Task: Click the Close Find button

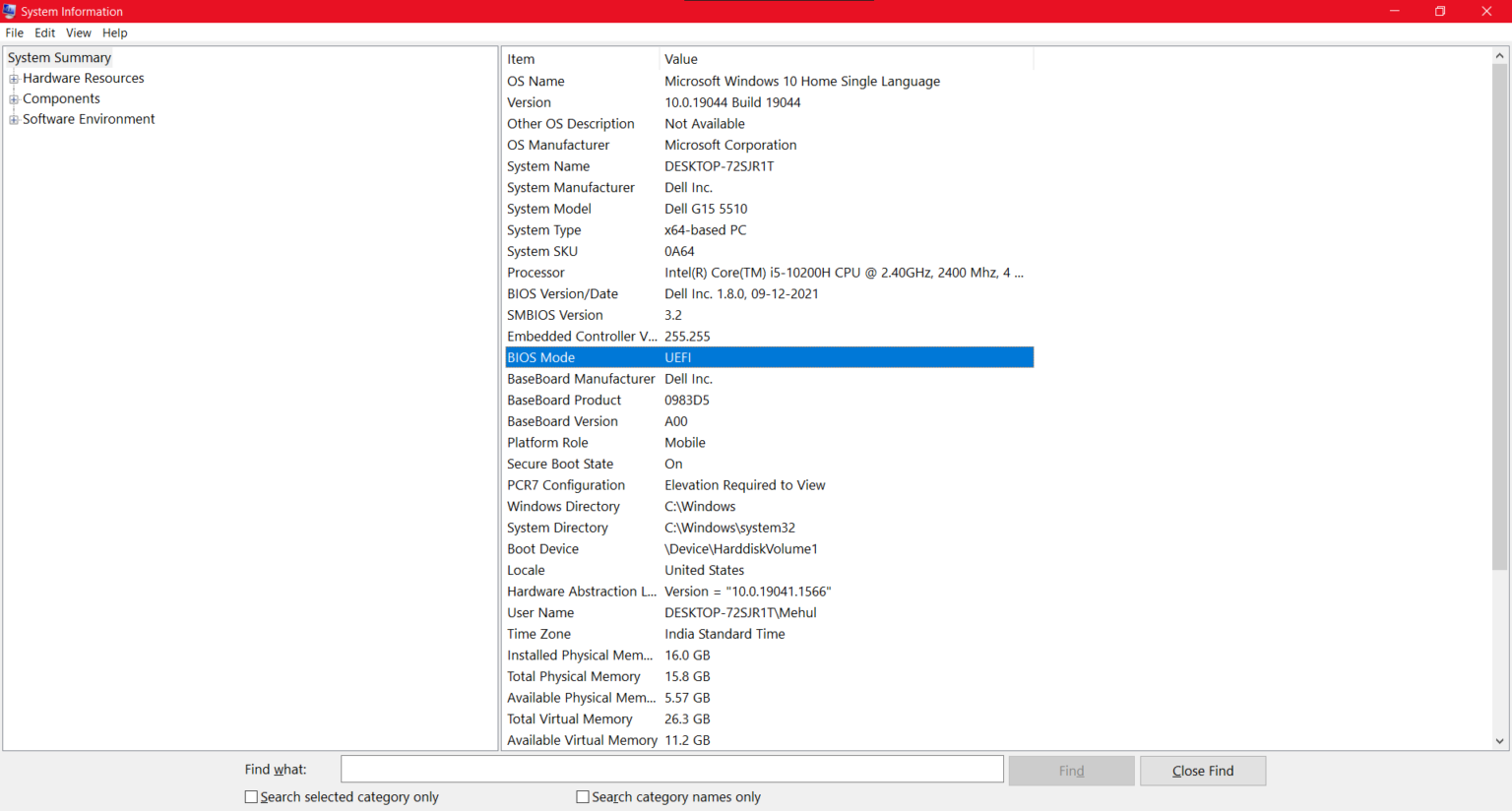Action: [1203, 771]
